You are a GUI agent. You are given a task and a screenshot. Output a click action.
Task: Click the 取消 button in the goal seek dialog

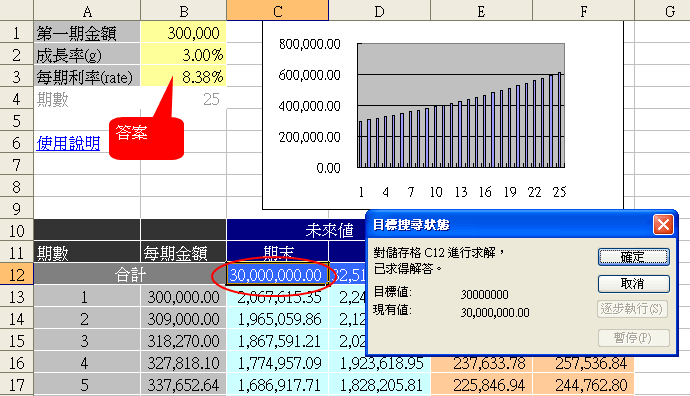point(634,284)
